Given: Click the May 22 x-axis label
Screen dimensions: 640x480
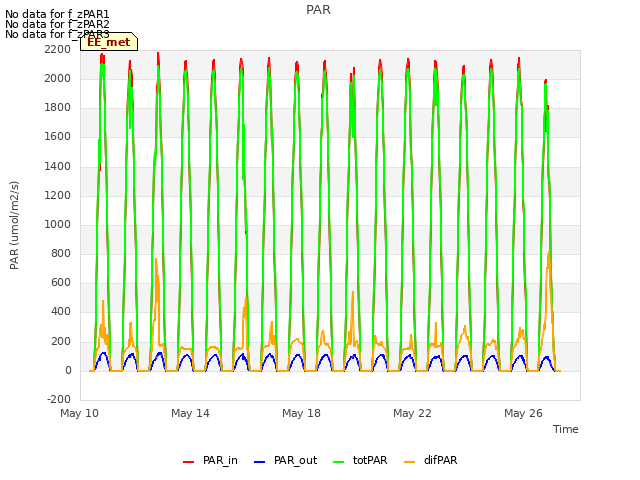Looking at the screenshot, I should point(413,413).
